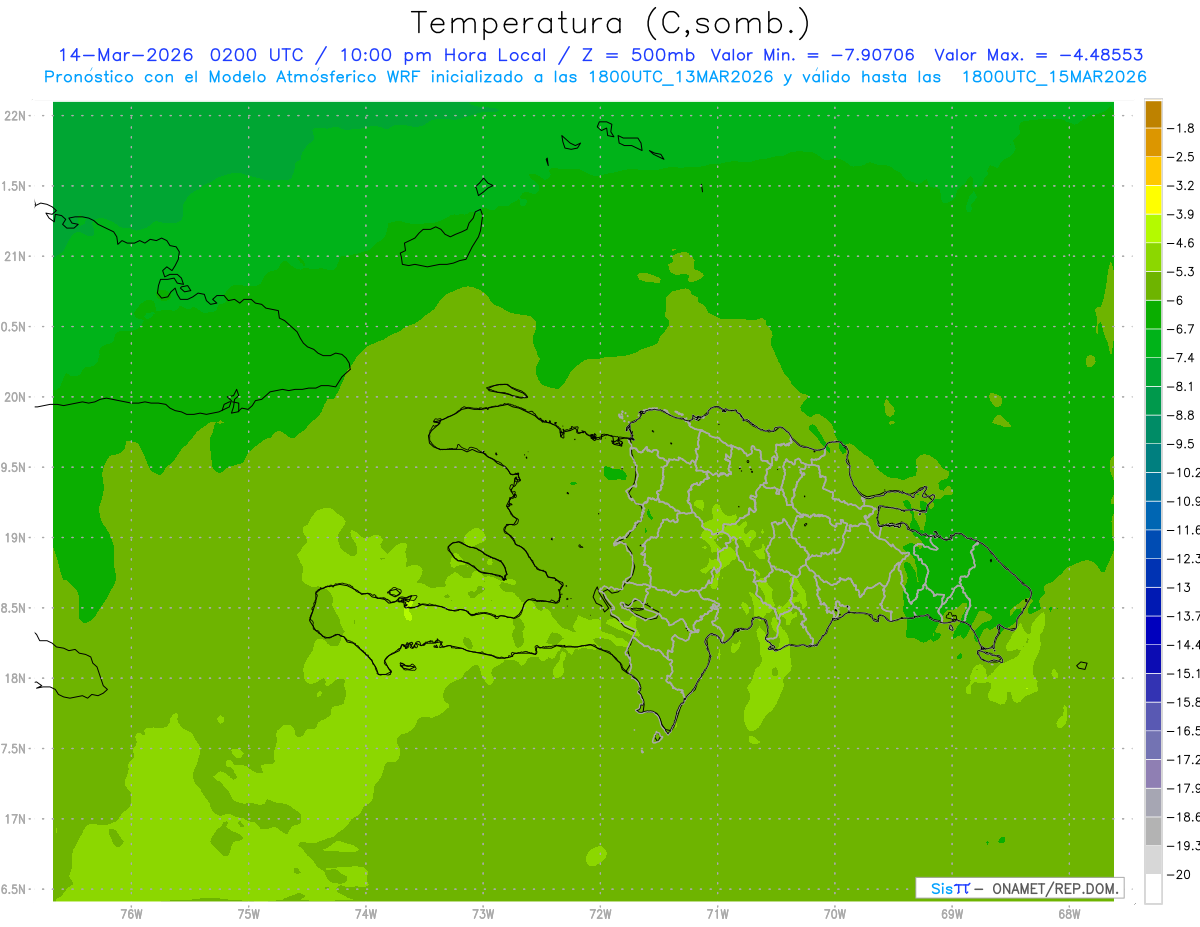Click the '76W' longitude label
This screenshot has width=1200, height=927.
point(131,913)
